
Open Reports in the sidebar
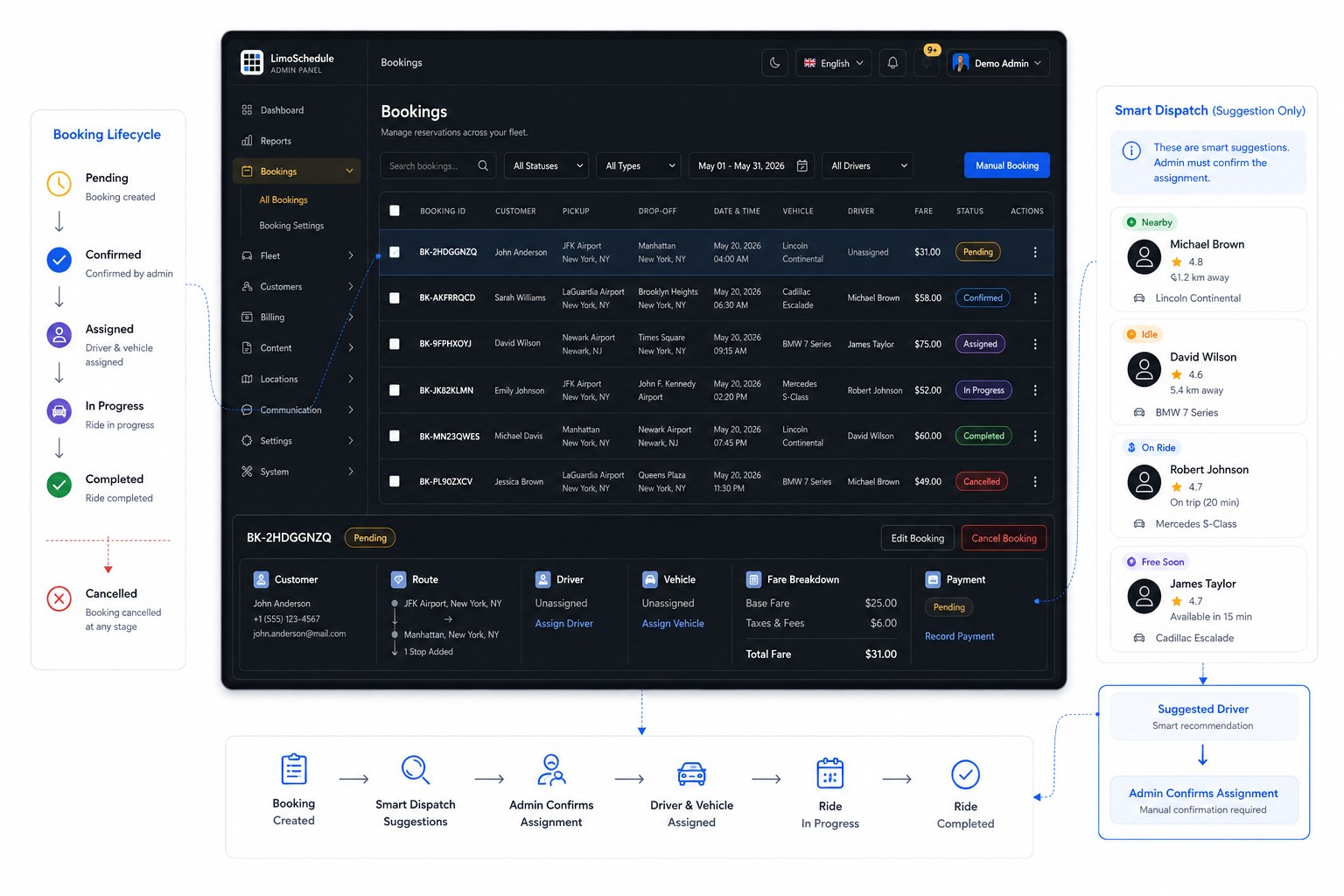pos(297,141)
